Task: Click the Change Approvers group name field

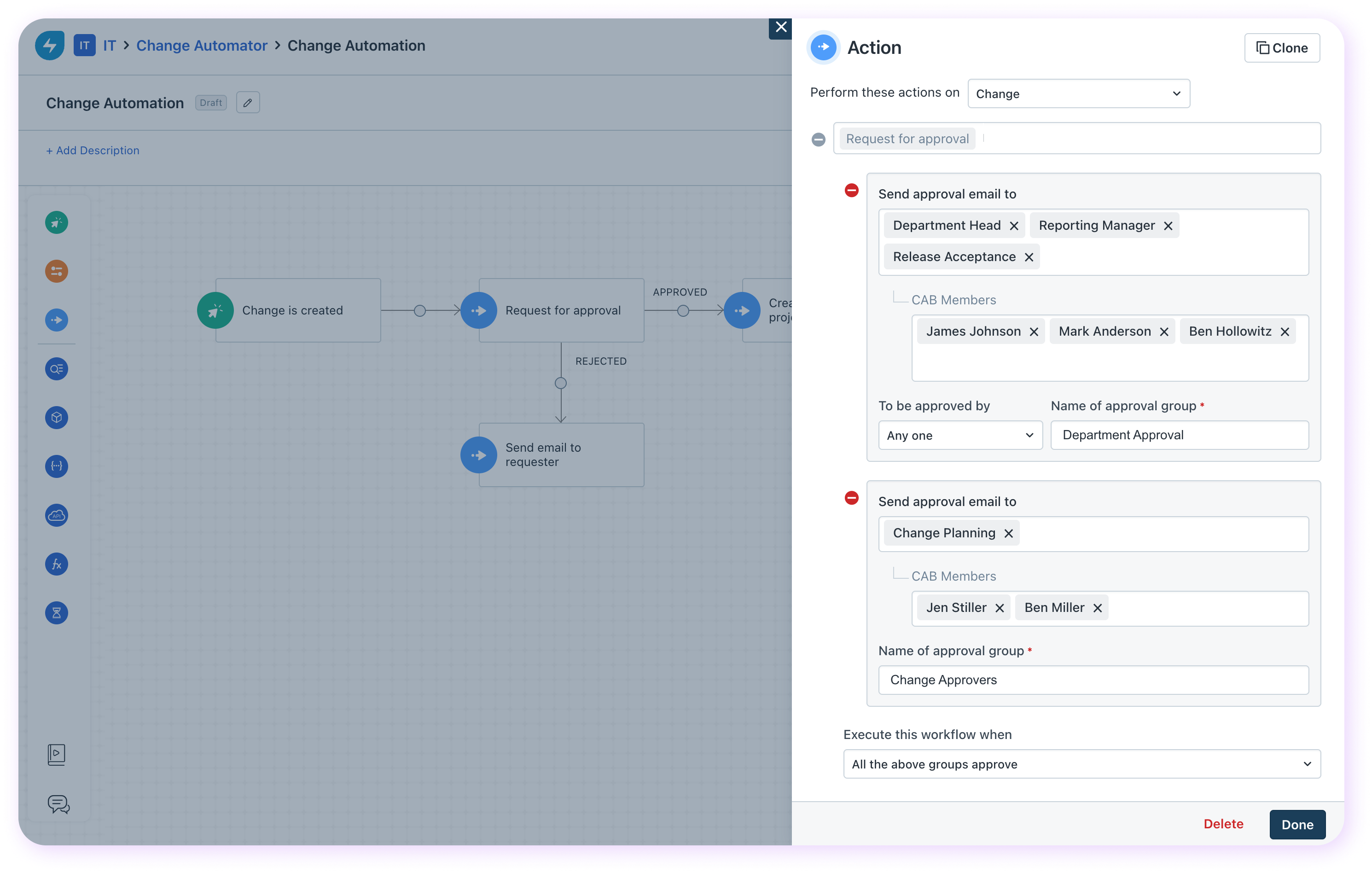Action: click(1093, 680)
